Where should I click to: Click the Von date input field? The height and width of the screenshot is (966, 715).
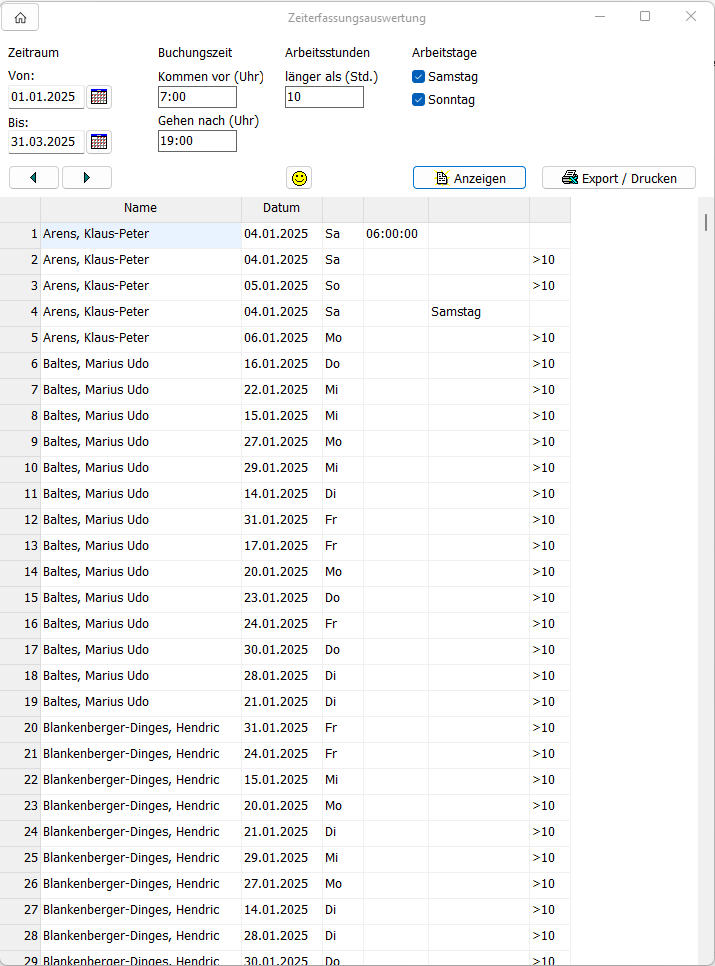pyautogui.click(x=46, y=97)
